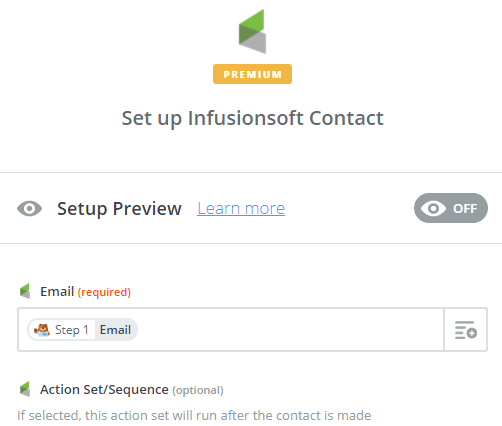Select the Step 1 Email mapped field pill
The image size is (502, 426).
[82, 330]
